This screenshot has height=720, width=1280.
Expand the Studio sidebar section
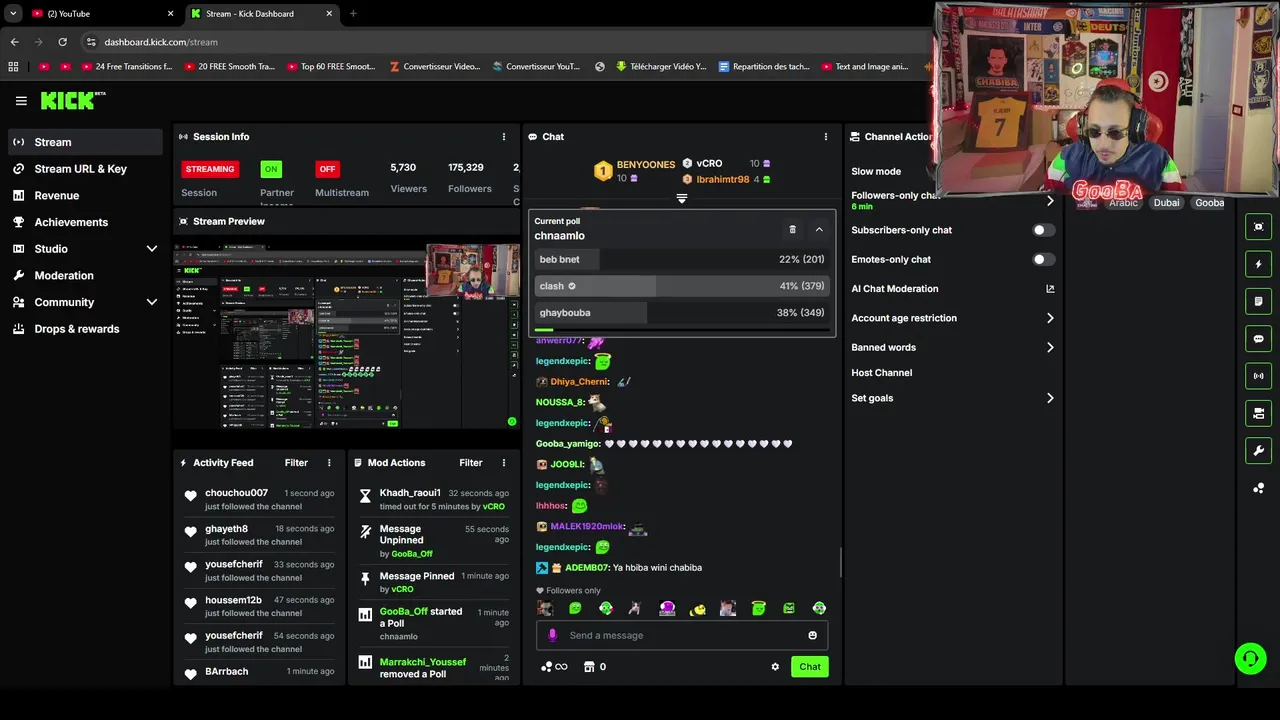152,249
